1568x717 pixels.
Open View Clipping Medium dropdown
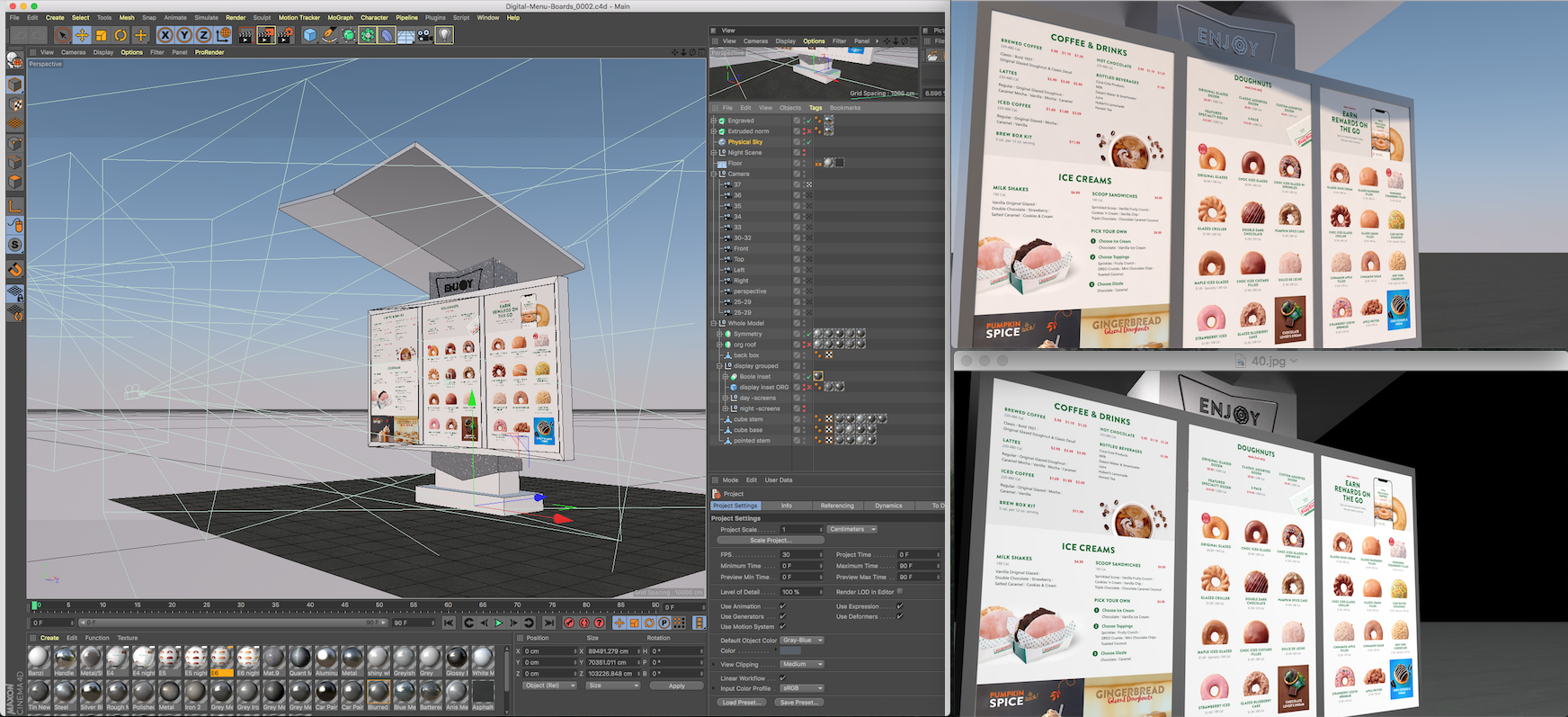(802, 665)
